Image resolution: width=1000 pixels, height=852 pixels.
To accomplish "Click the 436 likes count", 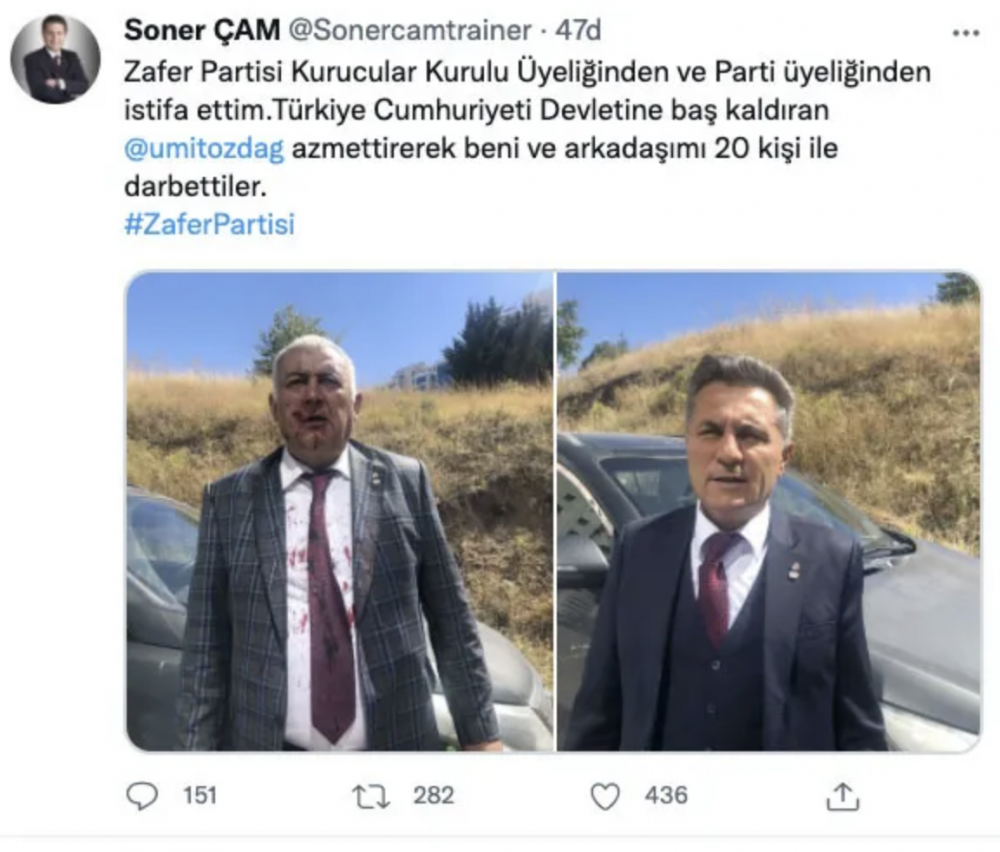I will [x=666, y=796].
